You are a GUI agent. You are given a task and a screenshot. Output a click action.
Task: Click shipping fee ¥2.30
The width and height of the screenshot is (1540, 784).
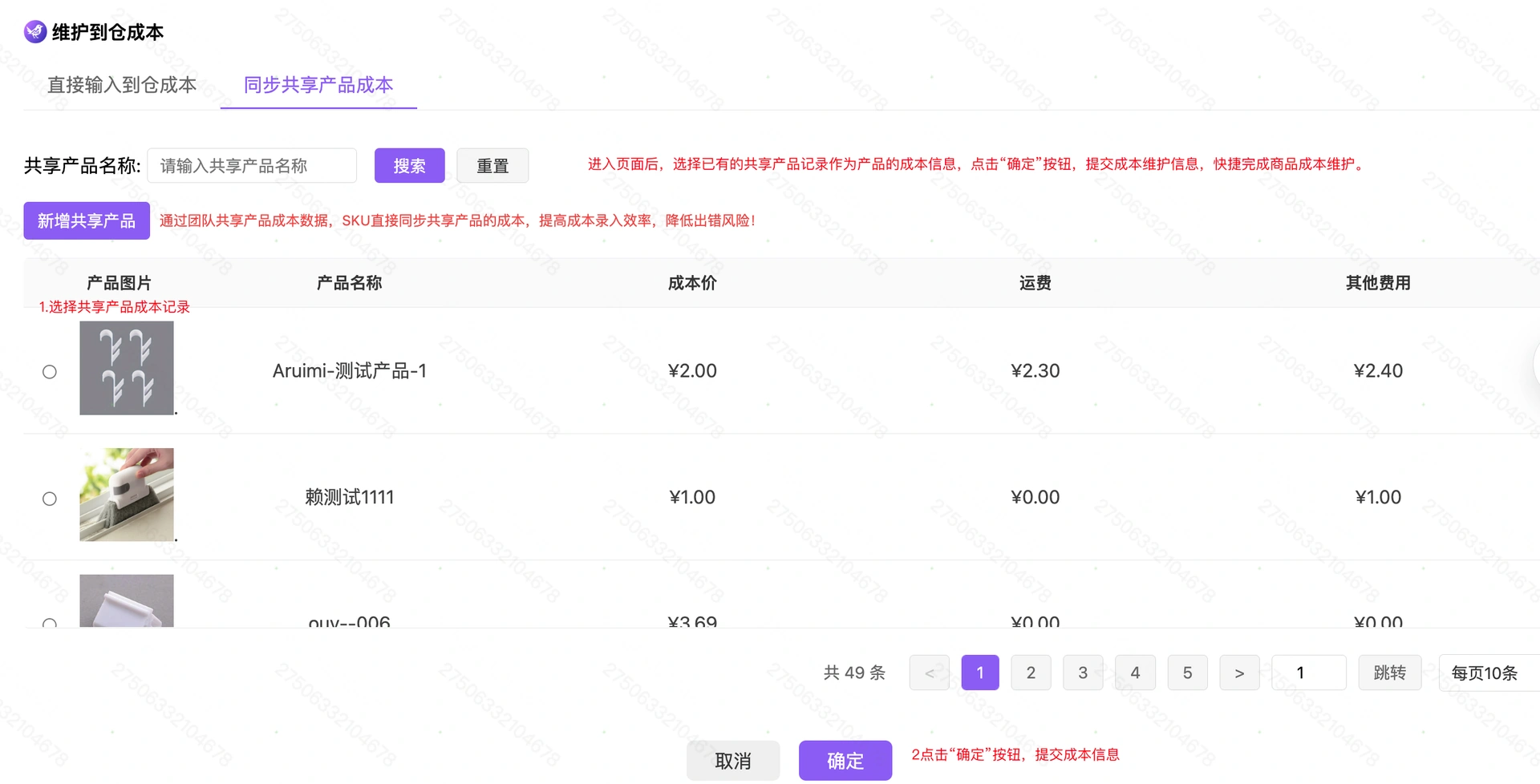click(1035, 371)
